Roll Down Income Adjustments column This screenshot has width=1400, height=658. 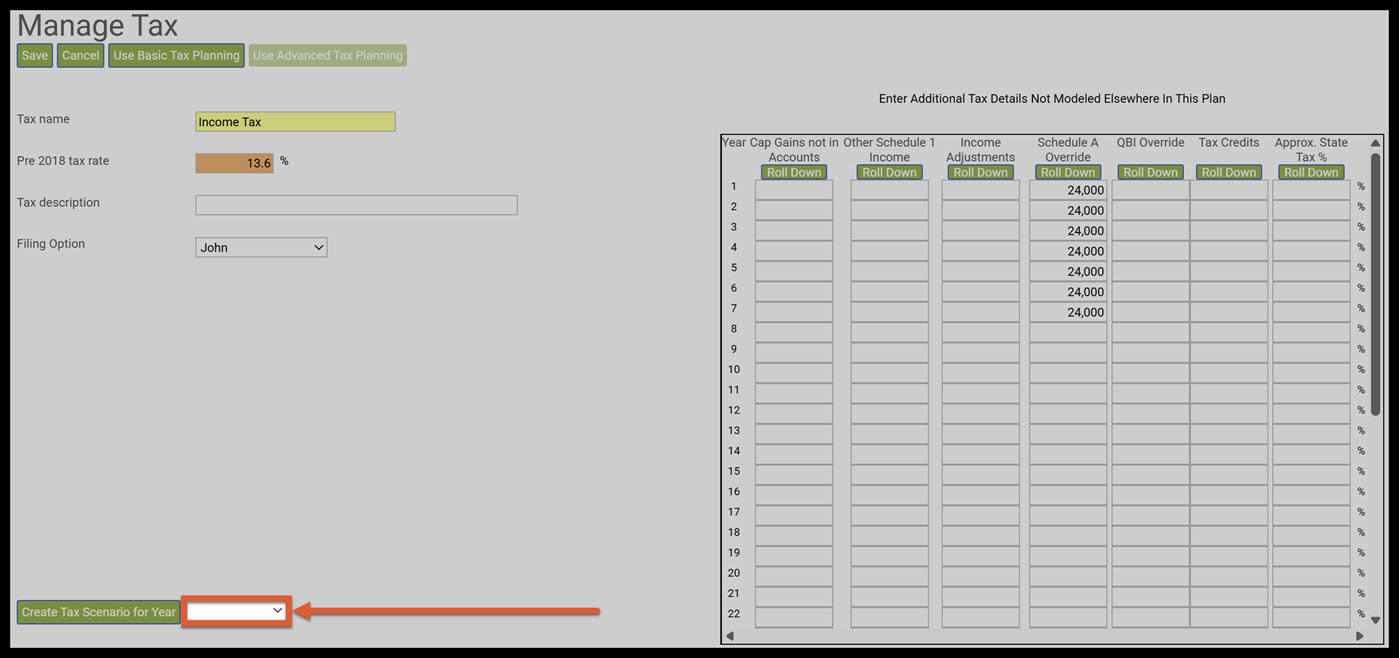[x=980, y=172]
